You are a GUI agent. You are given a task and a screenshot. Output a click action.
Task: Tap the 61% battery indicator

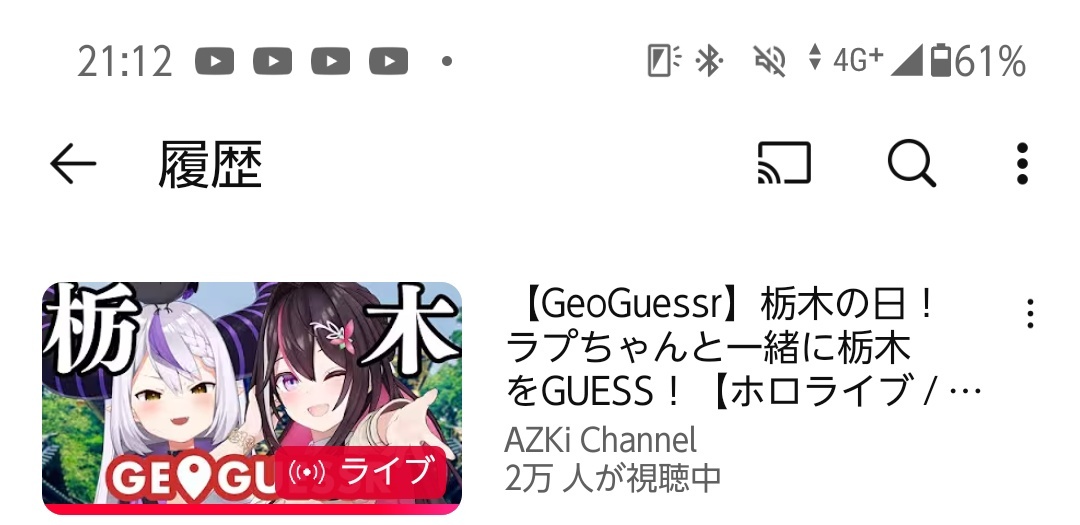978,61
